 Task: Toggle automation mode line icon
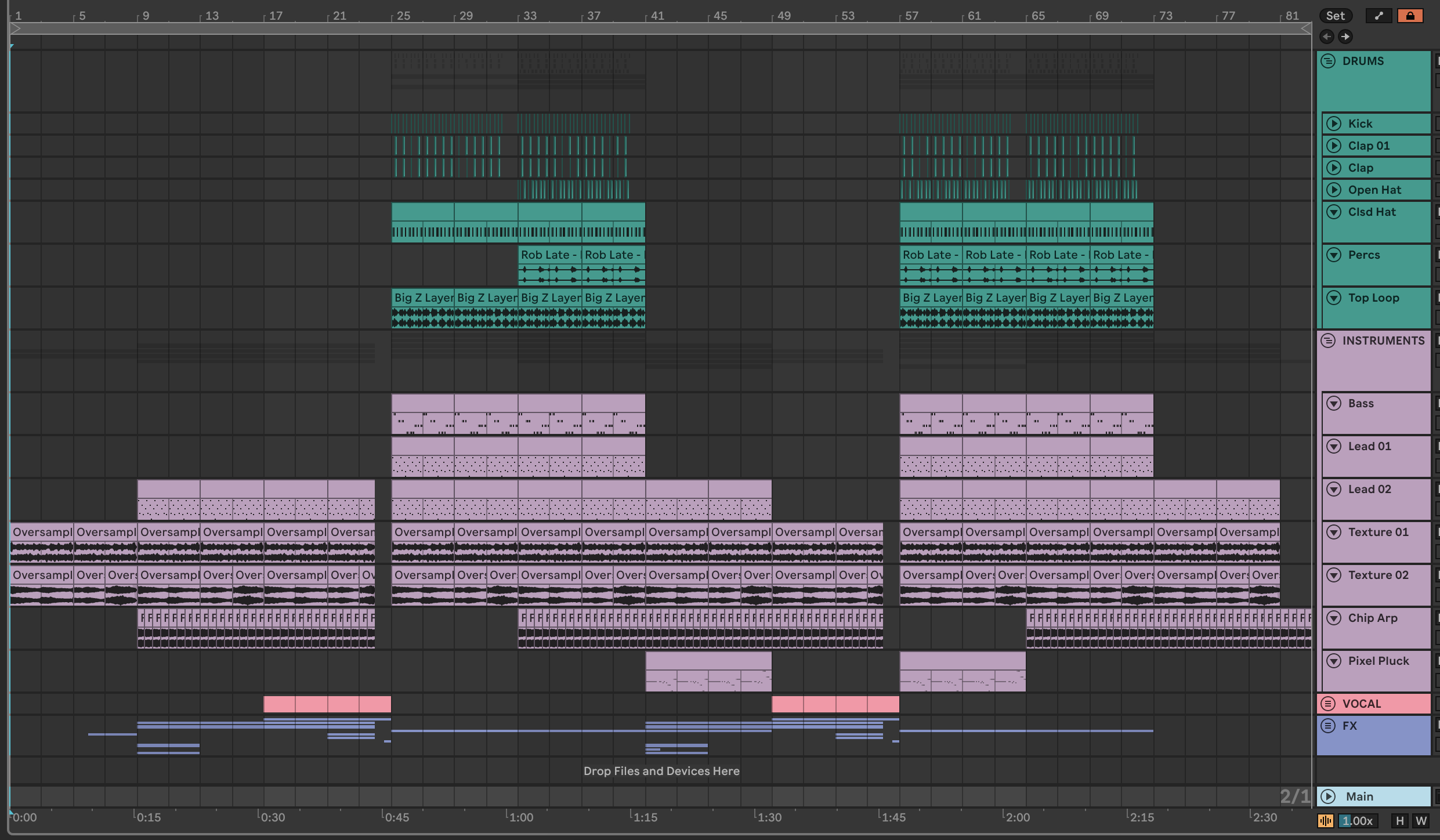coord(1379,16)
